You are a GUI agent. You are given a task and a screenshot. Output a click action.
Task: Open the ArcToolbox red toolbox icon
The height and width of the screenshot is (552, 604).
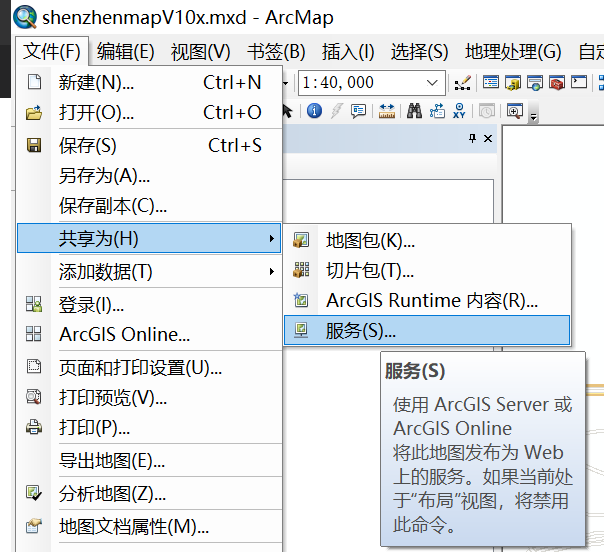[x=557, y=82]
